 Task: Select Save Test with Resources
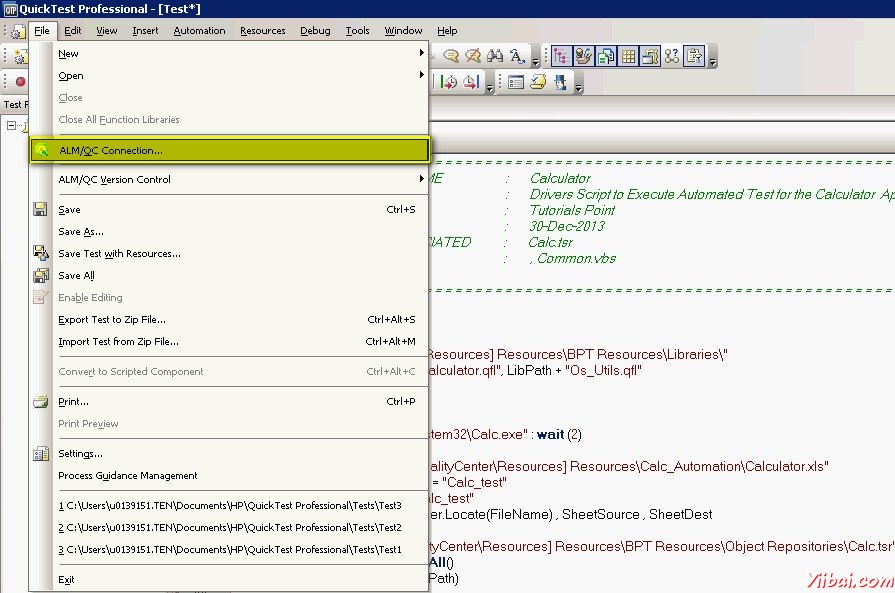(x=119, y=254)
